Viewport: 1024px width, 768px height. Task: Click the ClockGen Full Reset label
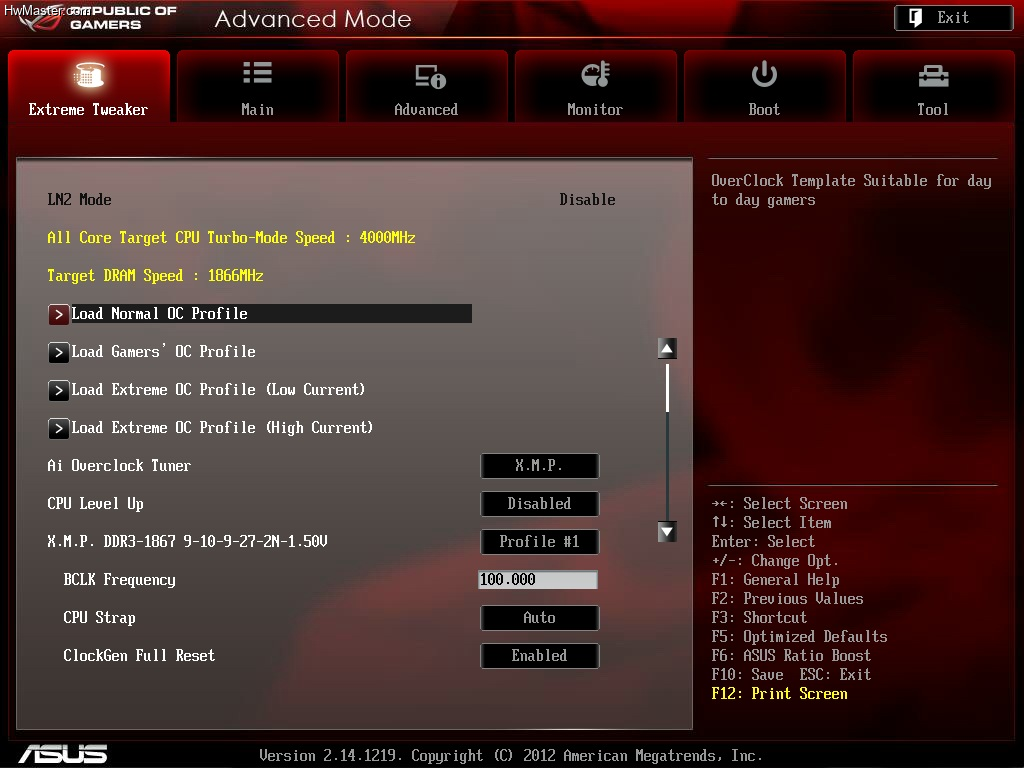(x=139, y=656)
